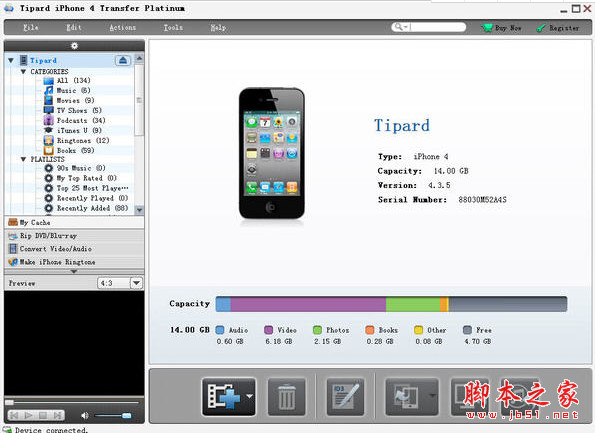
Task: Click the Buy Now cart link
Action: tap(501, 28)
